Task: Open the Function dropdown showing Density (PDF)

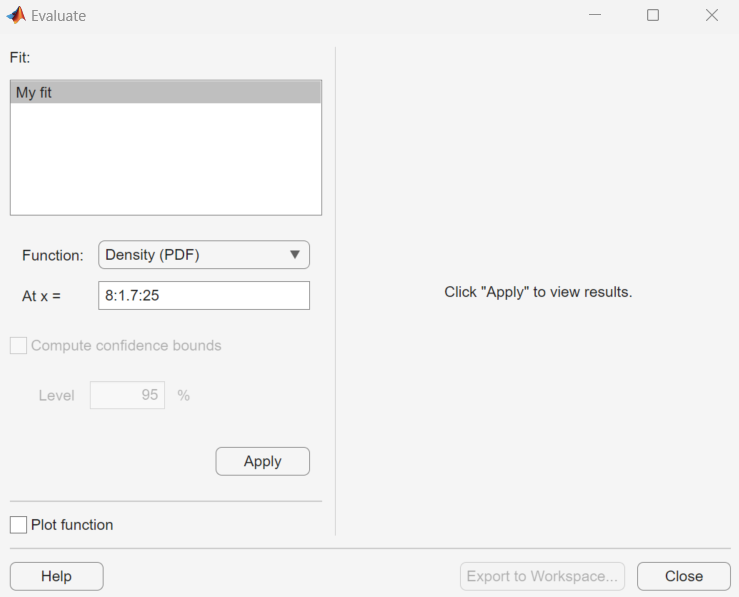Action: [204, 255]
